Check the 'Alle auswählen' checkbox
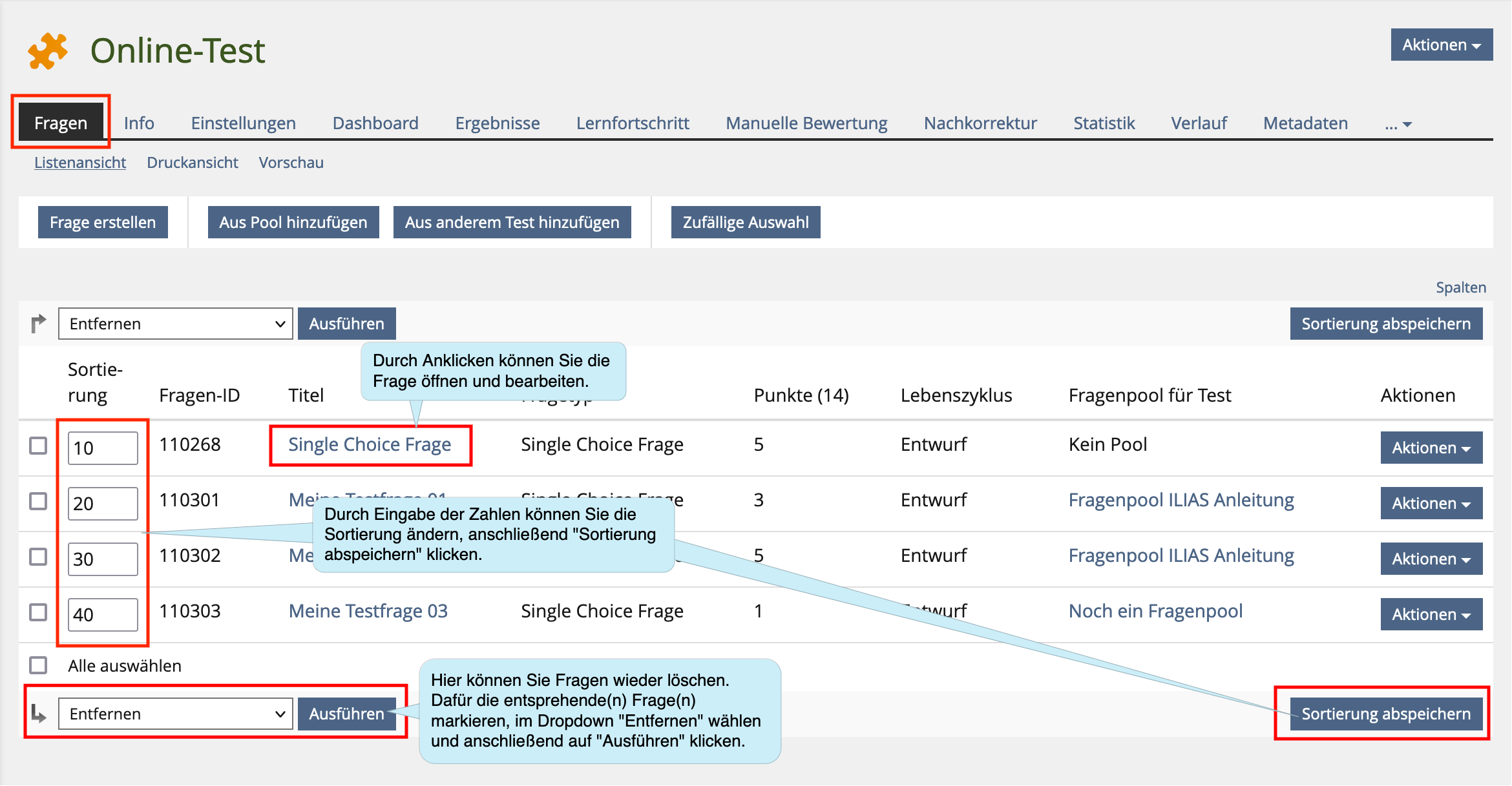 [38, 665]
